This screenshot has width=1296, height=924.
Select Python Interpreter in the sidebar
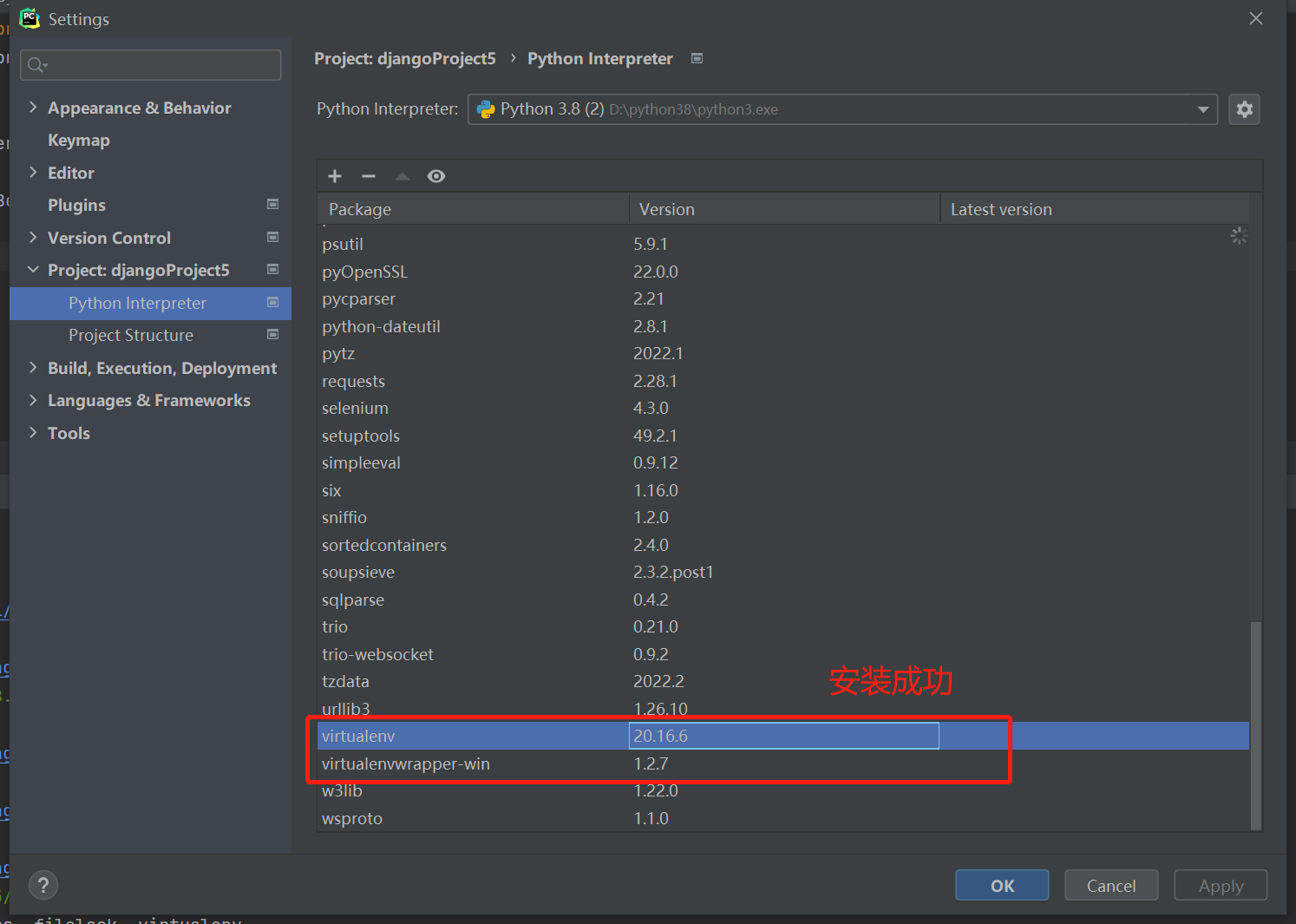[x=151, y=303]
